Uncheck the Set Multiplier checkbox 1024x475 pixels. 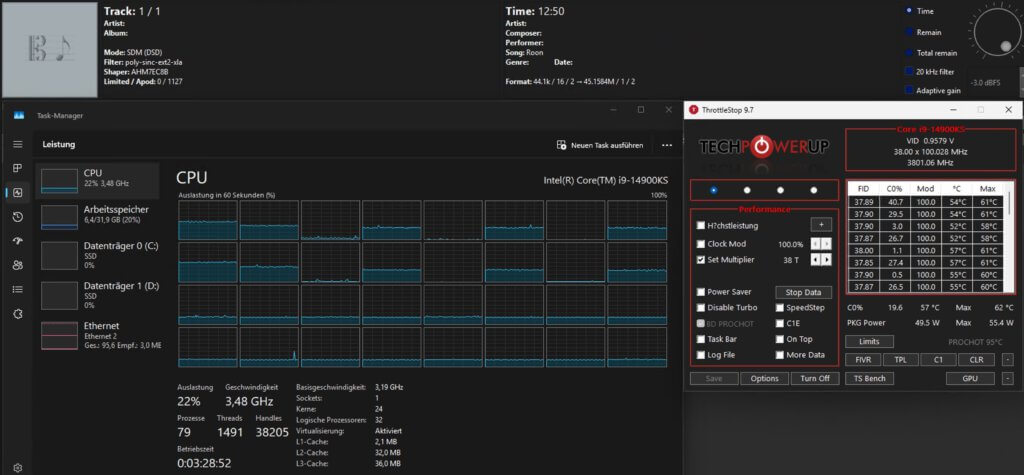coord(701,260)
